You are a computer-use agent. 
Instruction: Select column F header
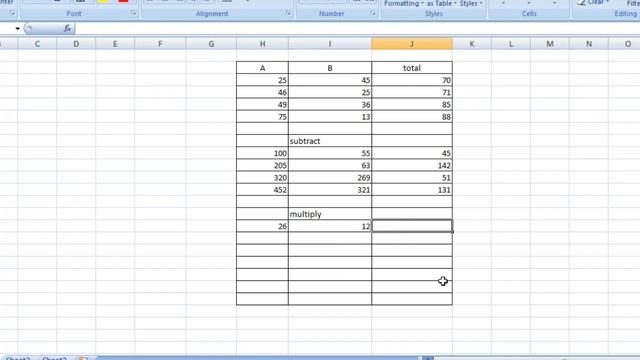pyautogui.click(x=160, y=44)
